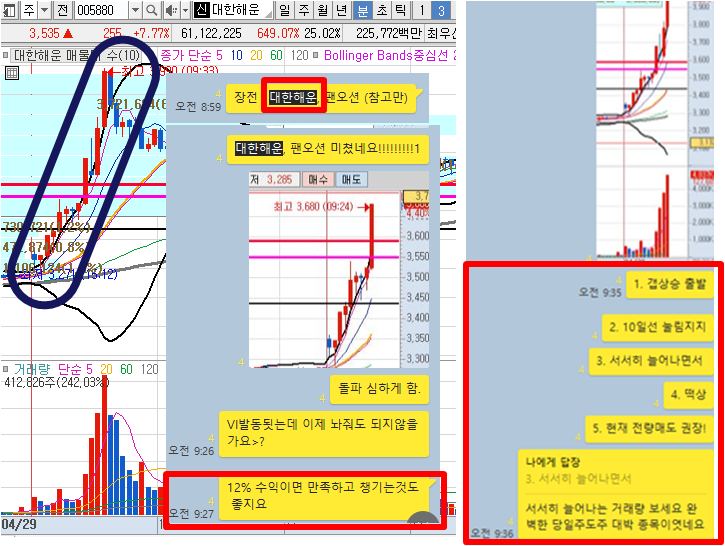
Task: Click the 매도 sell button in chat chart
Action: point(352,179)
